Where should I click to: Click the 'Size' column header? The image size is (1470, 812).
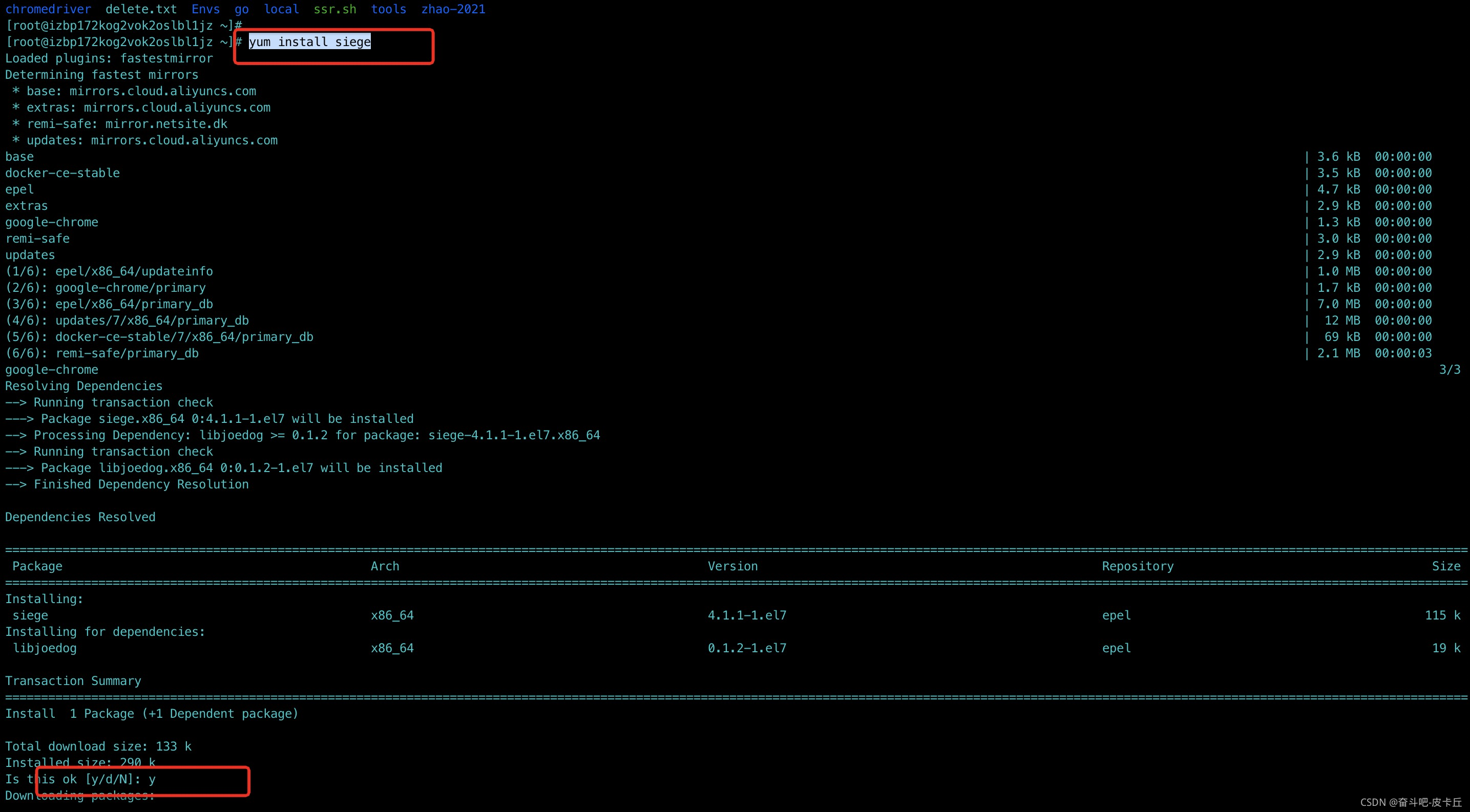[x=1445, y=566]
